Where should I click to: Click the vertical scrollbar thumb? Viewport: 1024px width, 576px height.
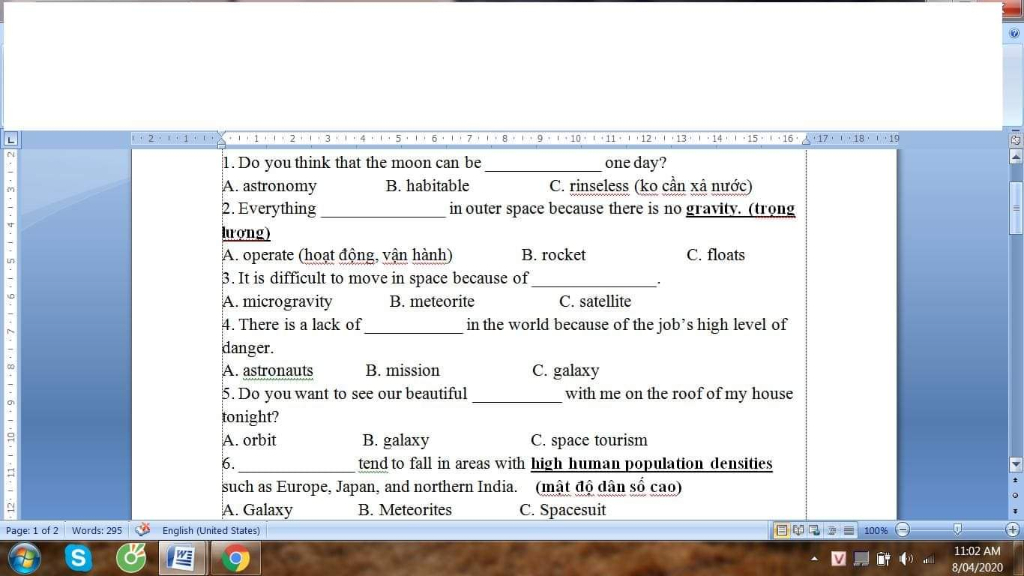click(x=1016, y=208)
